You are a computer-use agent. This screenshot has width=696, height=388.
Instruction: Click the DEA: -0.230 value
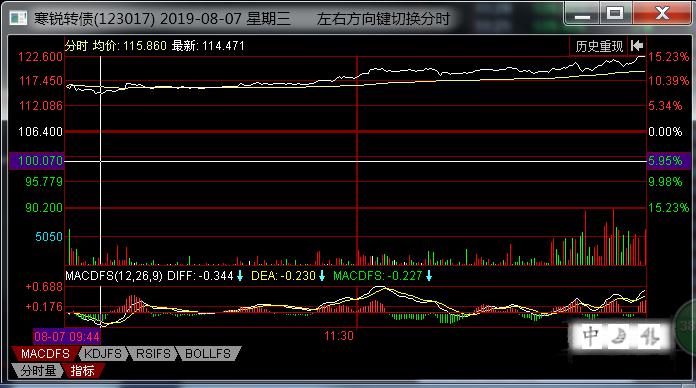283,276
